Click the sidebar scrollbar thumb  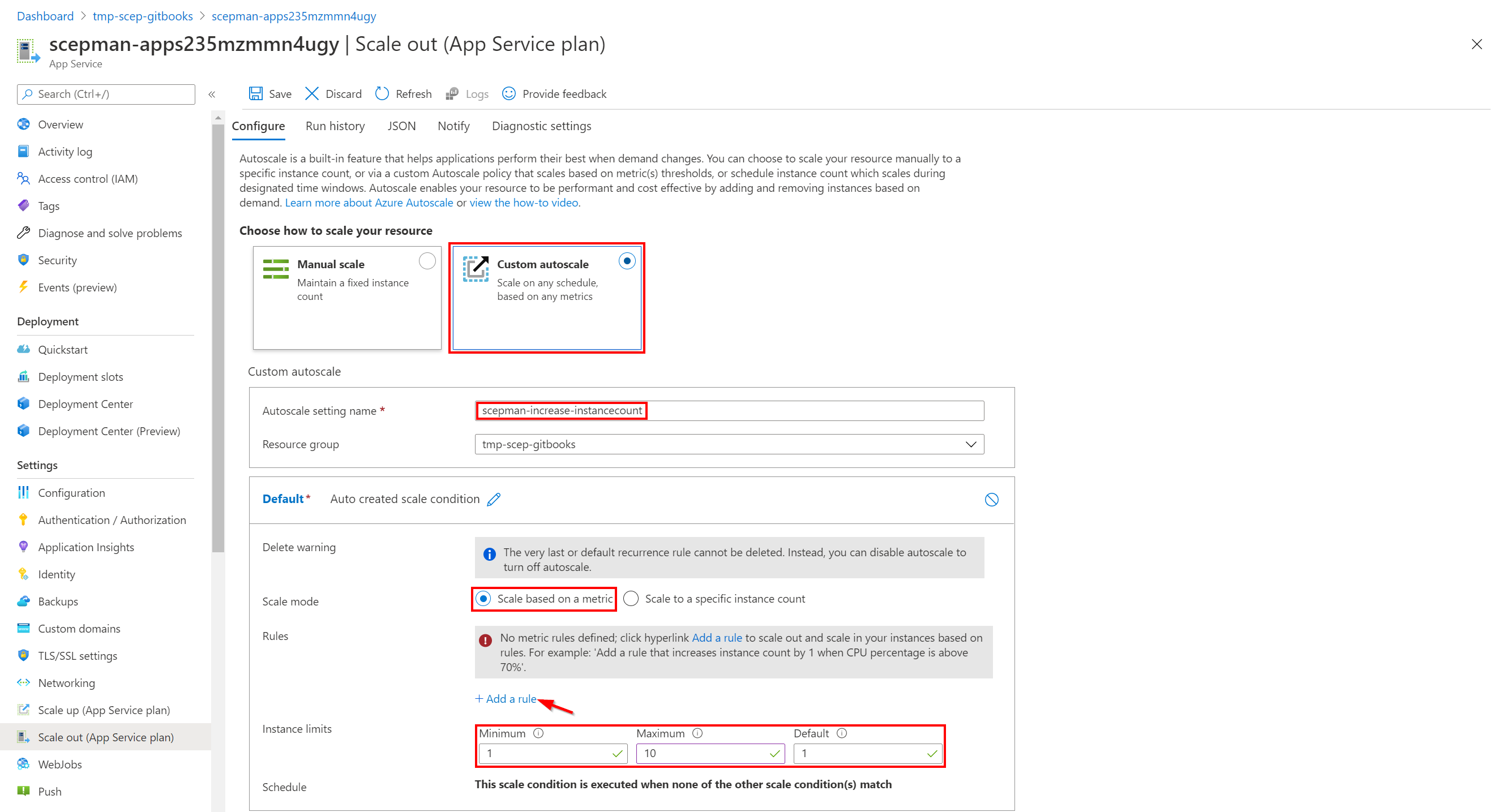217,338
